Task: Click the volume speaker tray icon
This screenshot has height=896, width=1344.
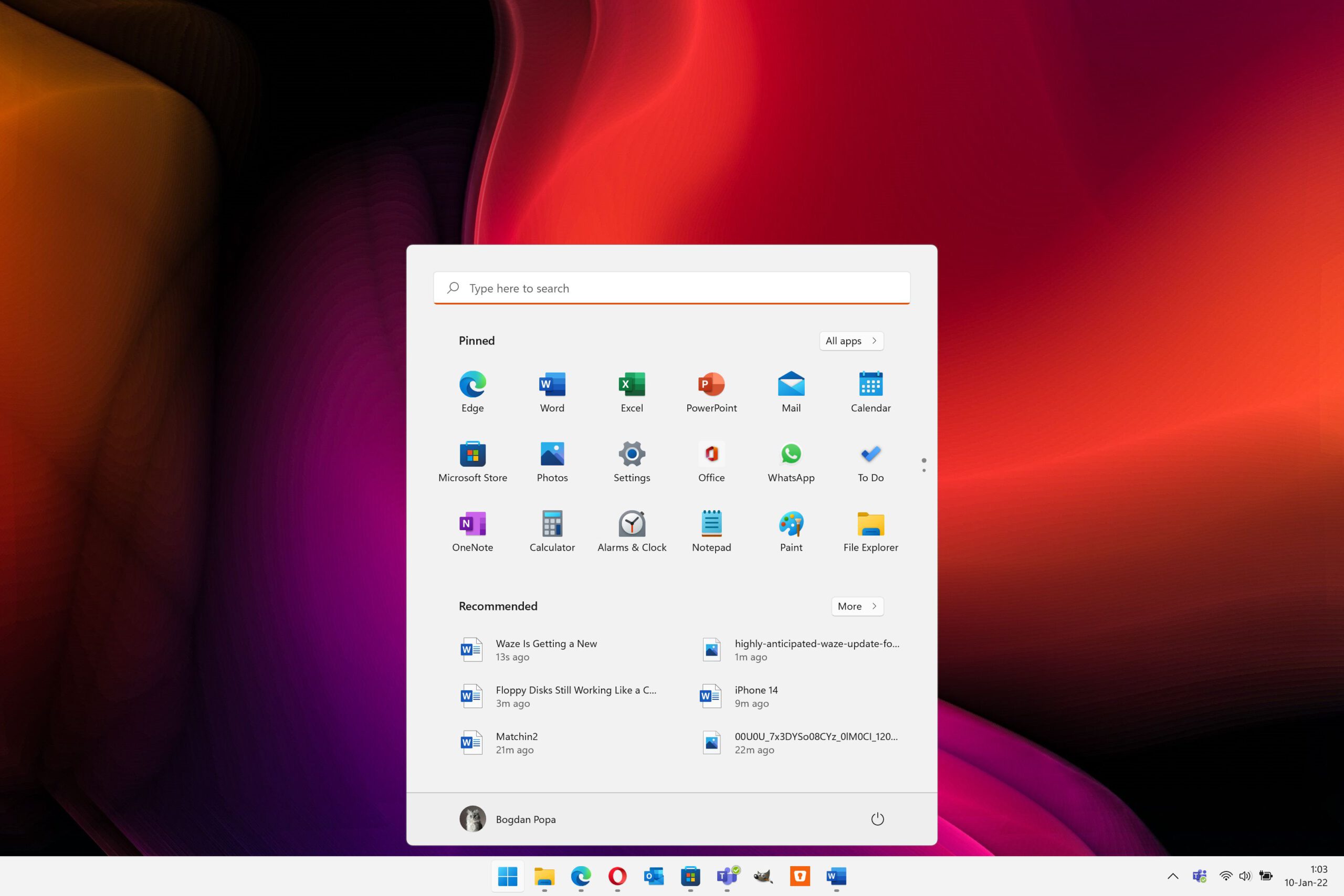Action: 1245,876
